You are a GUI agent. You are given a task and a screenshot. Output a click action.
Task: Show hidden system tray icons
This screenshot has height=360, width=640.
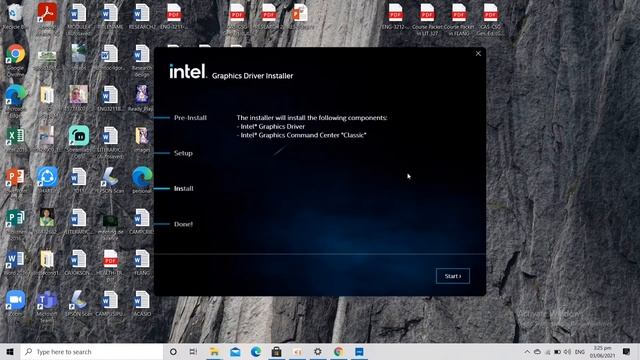point(527,352)
